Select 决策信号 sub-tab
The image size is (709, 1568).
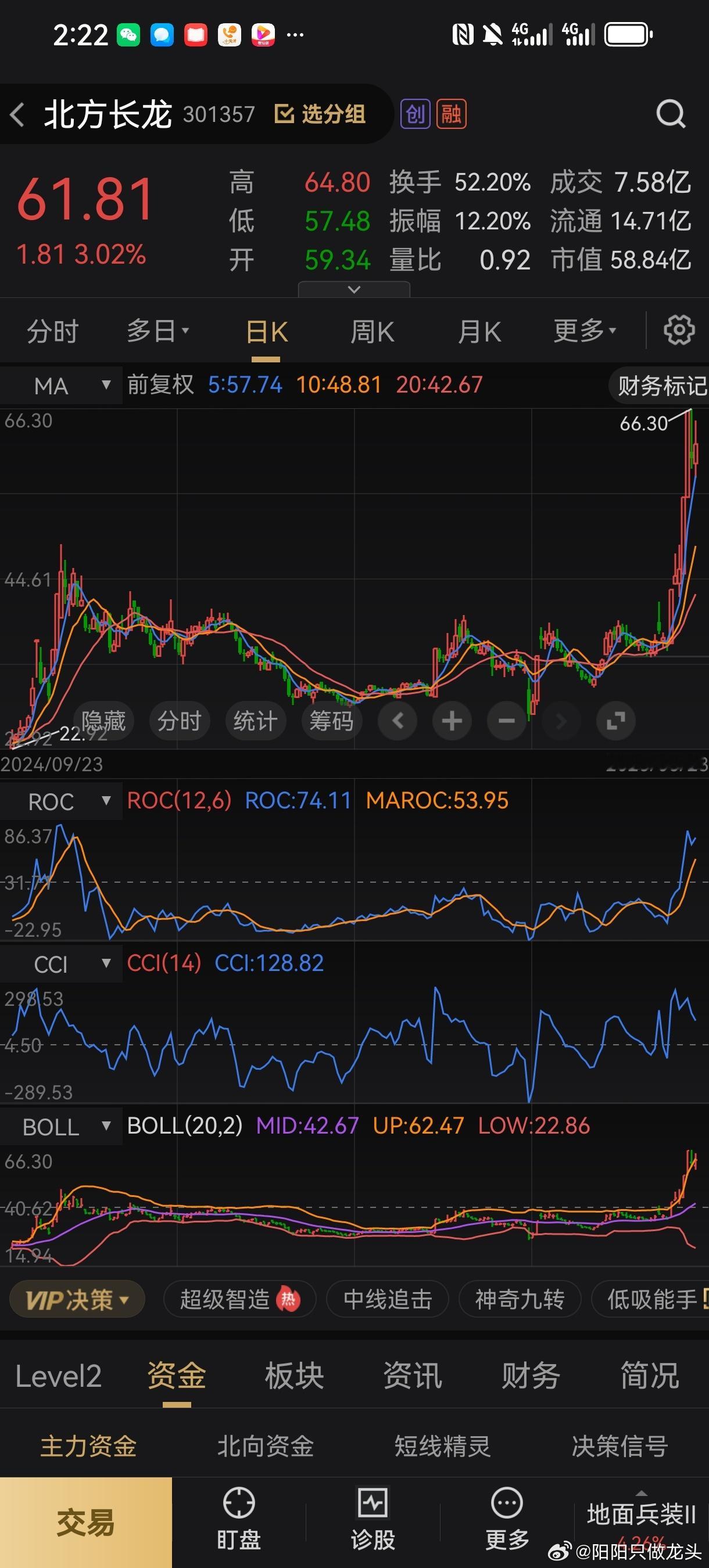point(620,1446)
